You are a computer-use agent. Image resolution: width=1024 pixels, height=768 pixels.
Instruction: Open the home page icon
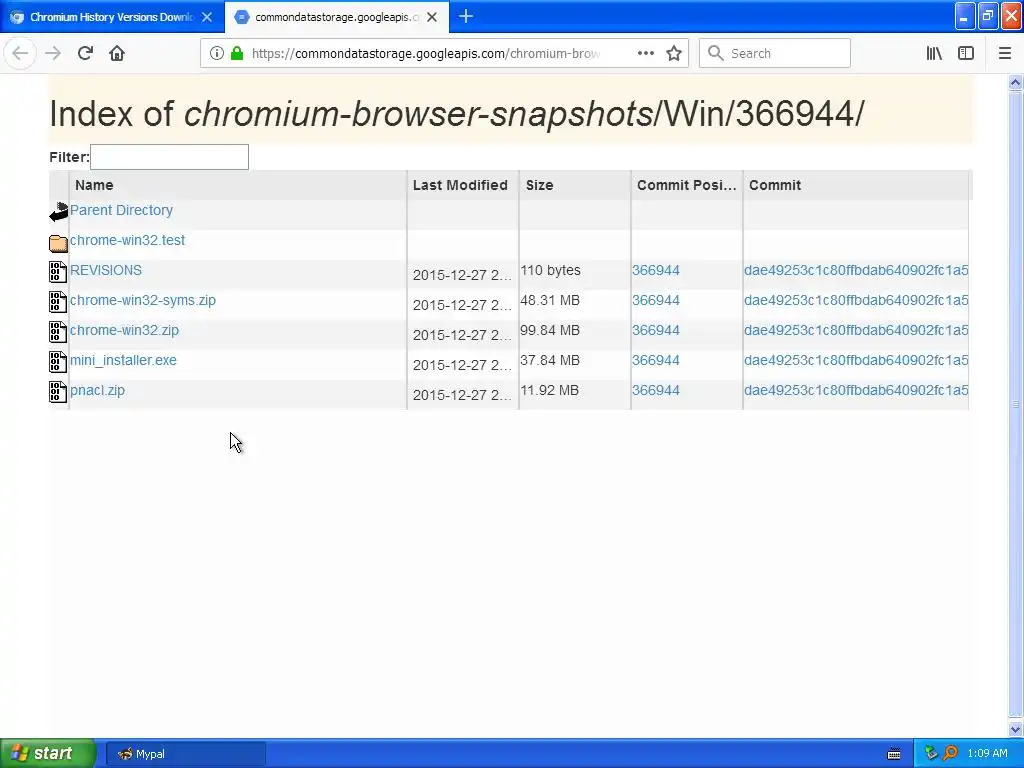pyautogui.click(x=117, y=54)
